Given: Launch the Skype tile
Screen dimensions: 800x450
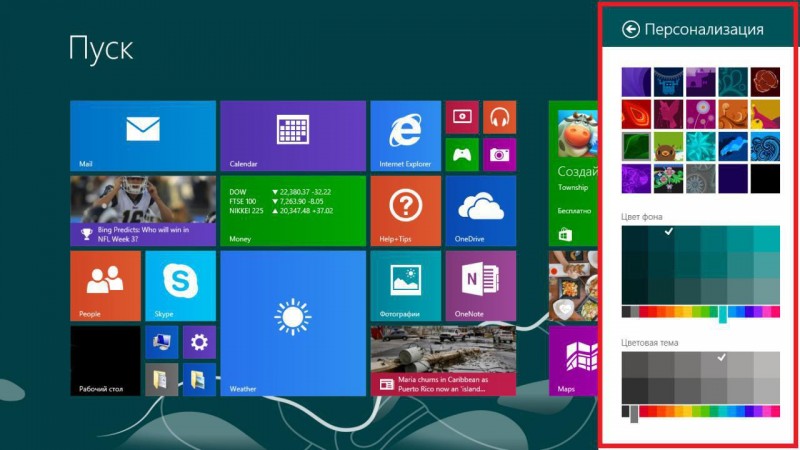Looking at the screenshot, I should [181, 286].
